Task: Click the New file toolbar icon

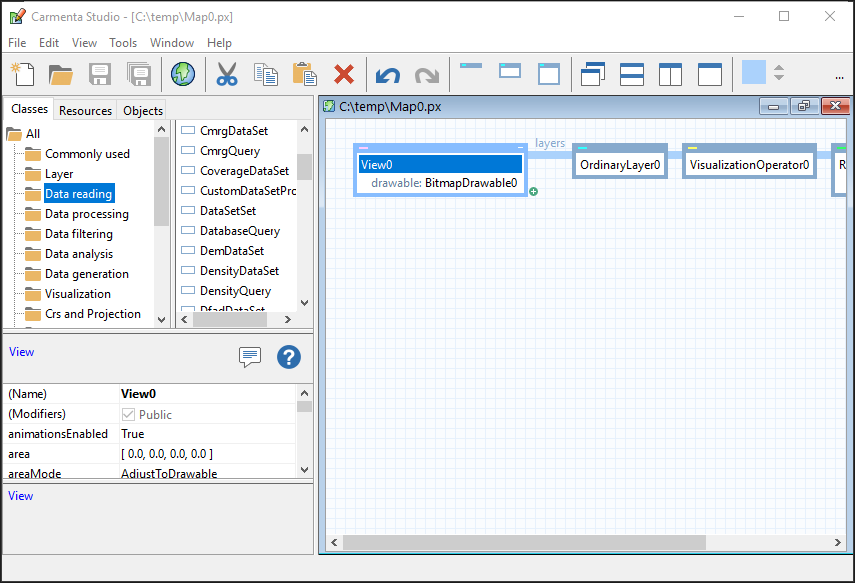Action: [22, 74]
